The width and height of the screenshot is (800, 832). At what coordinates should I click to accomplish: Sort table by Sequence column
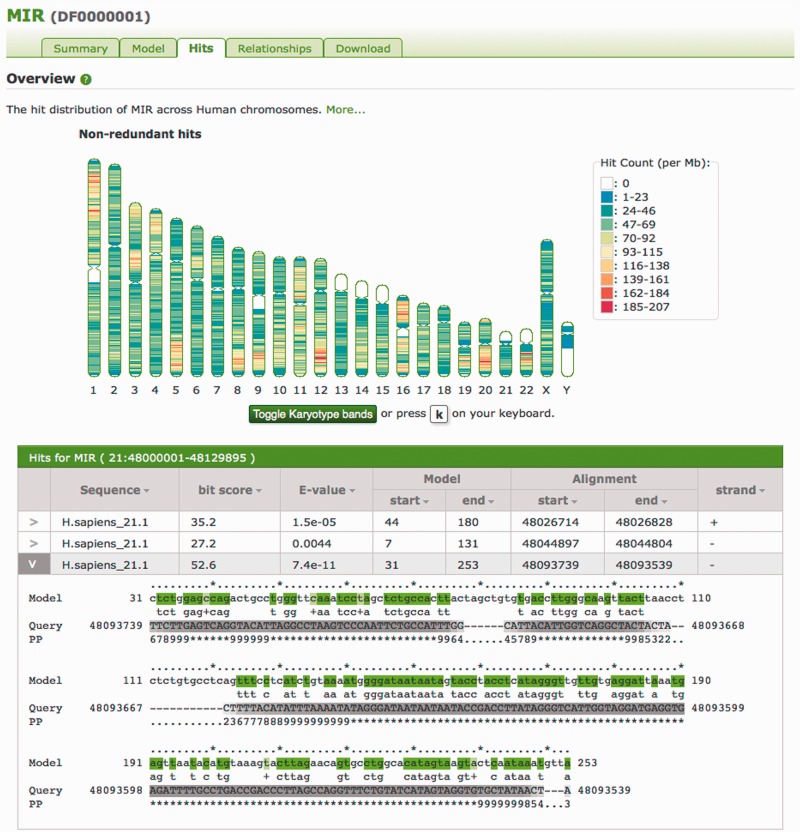[x=115, y=490]
